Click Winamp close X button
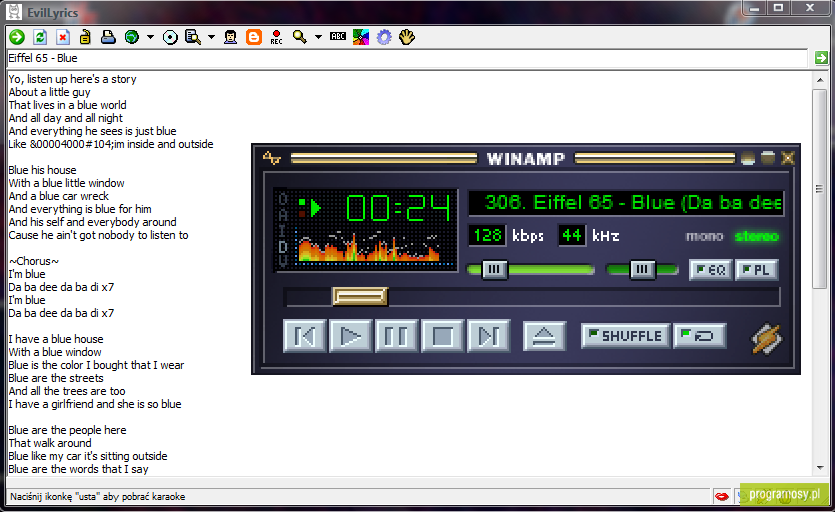The image size is (835, 512). point(788,158)
